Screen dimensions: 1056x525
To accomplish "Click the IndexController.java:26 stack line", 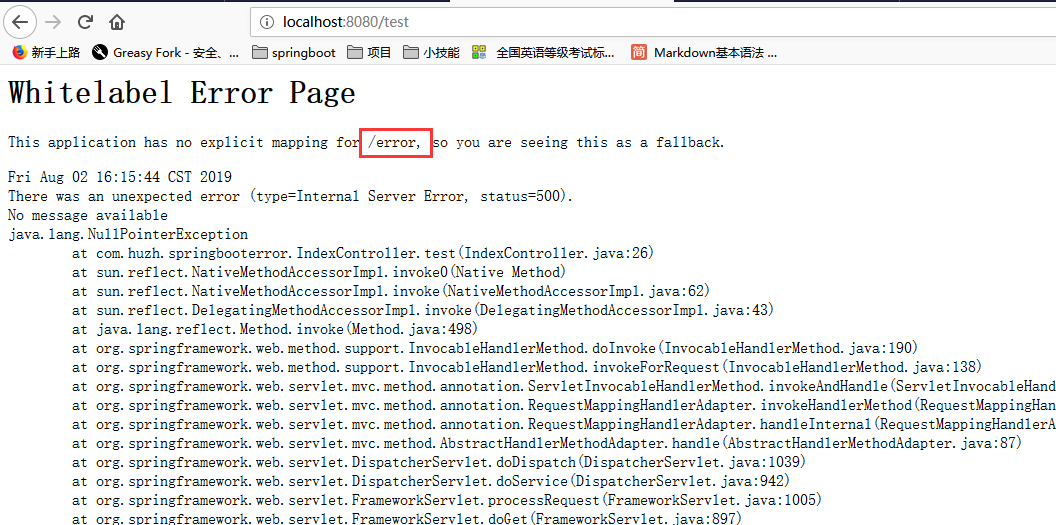I will click(363, 254).
